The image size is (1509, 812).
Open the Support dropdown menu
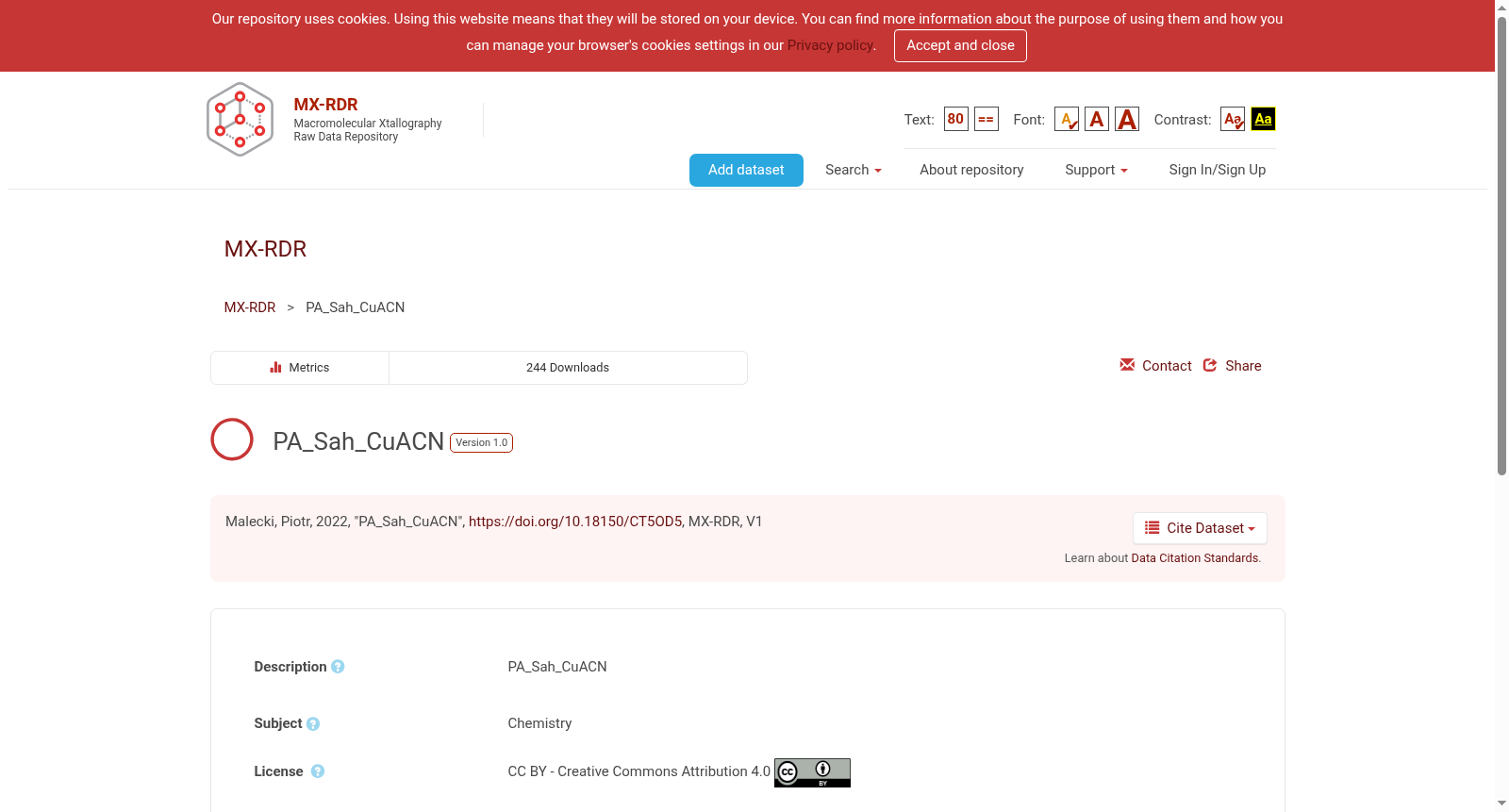tap(1096, 170)
